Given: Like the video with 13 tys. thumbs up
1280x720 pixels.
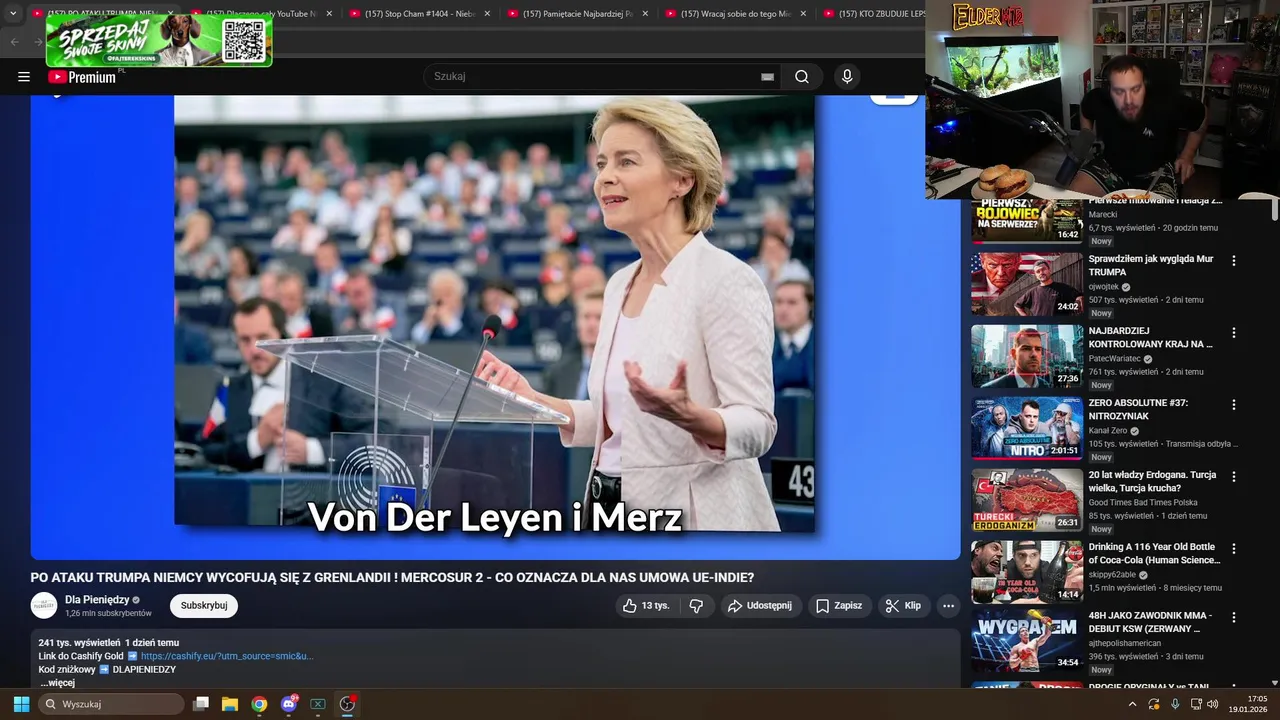Looking at the screenshot, I should (646, 606).
